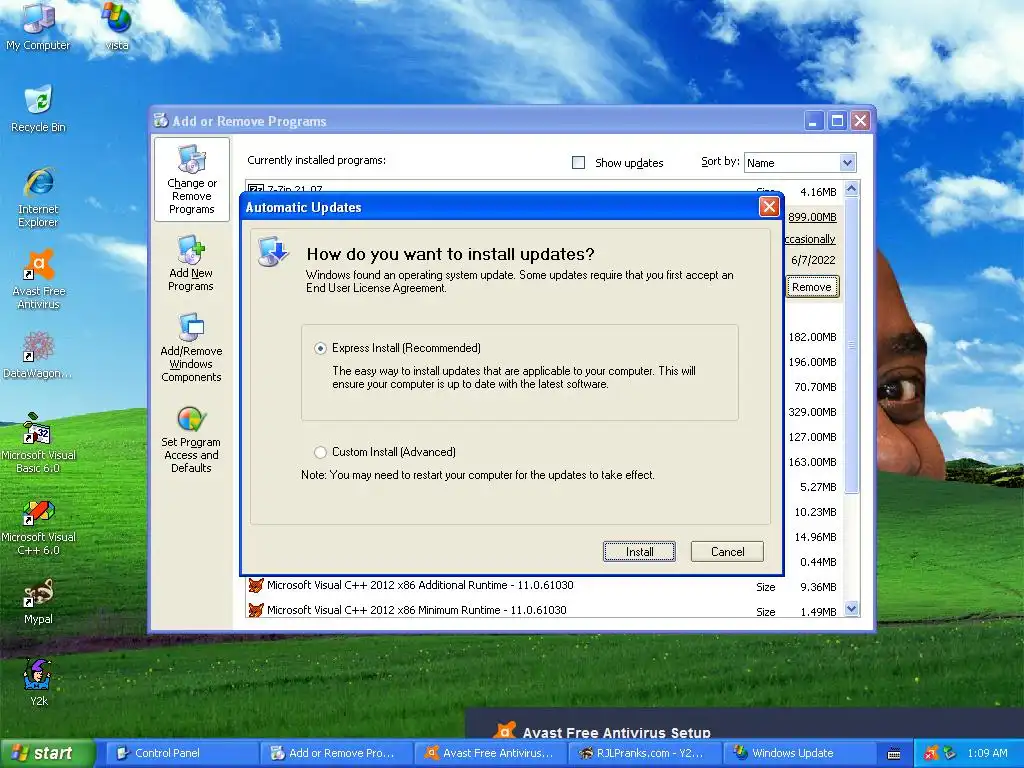This screenshot has width=1024, height=768.
Task: Click program list scrollbar up arrow
Action: pos(852,189)
